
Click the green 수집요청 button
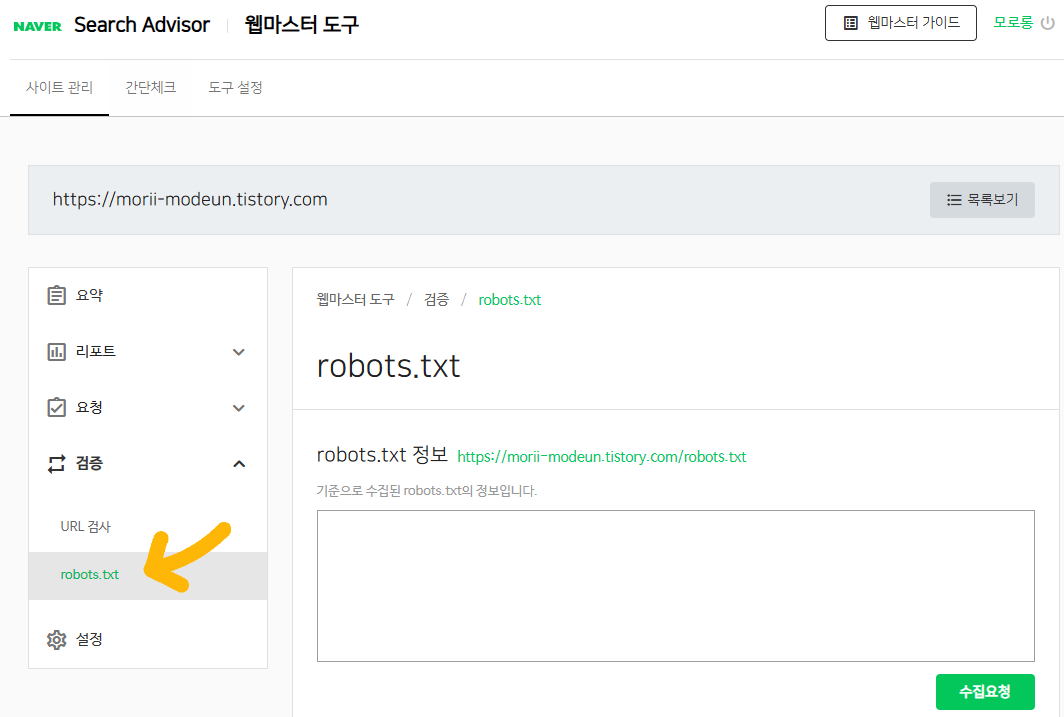[985, 692]
